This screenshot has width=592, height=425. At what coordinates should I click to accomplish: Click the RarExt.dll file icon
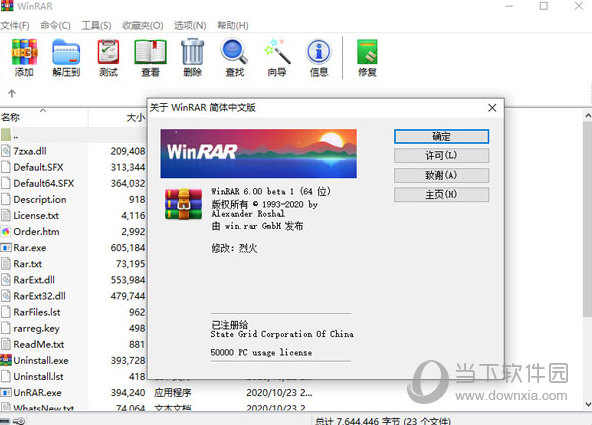pos(6,280)
